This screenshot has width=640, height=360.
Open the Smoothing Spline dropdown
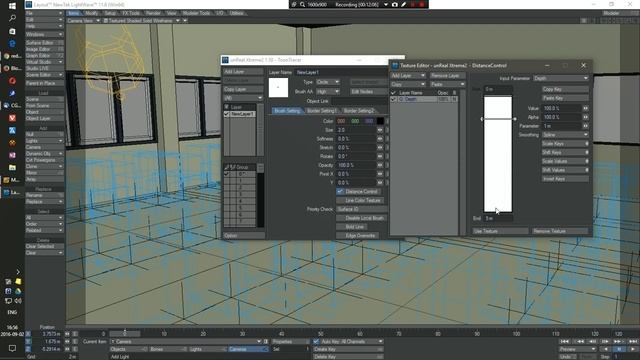pyautogui.click(x=565, y=135)
